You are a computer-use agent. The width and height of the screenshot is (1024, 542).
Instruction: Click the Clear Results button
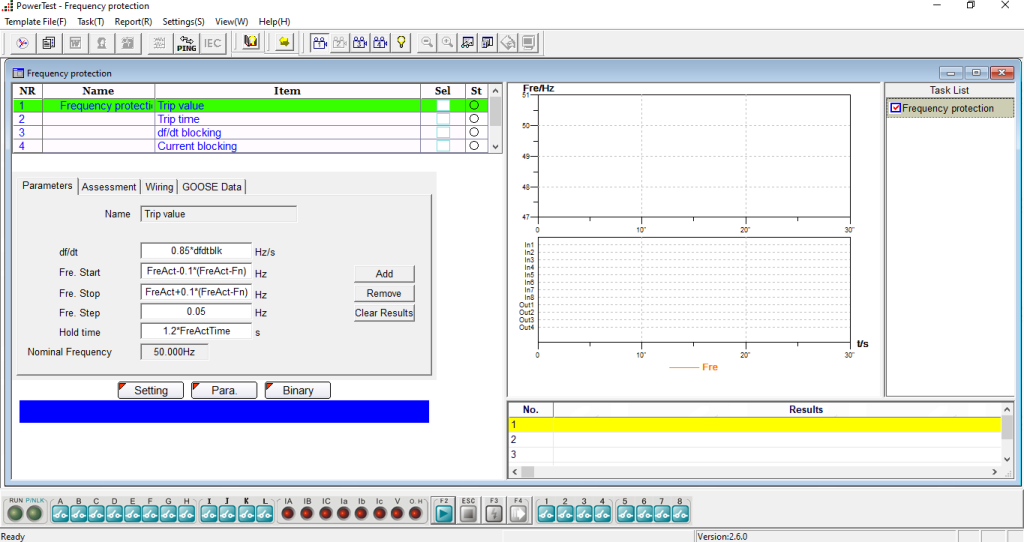click(384, 313)
